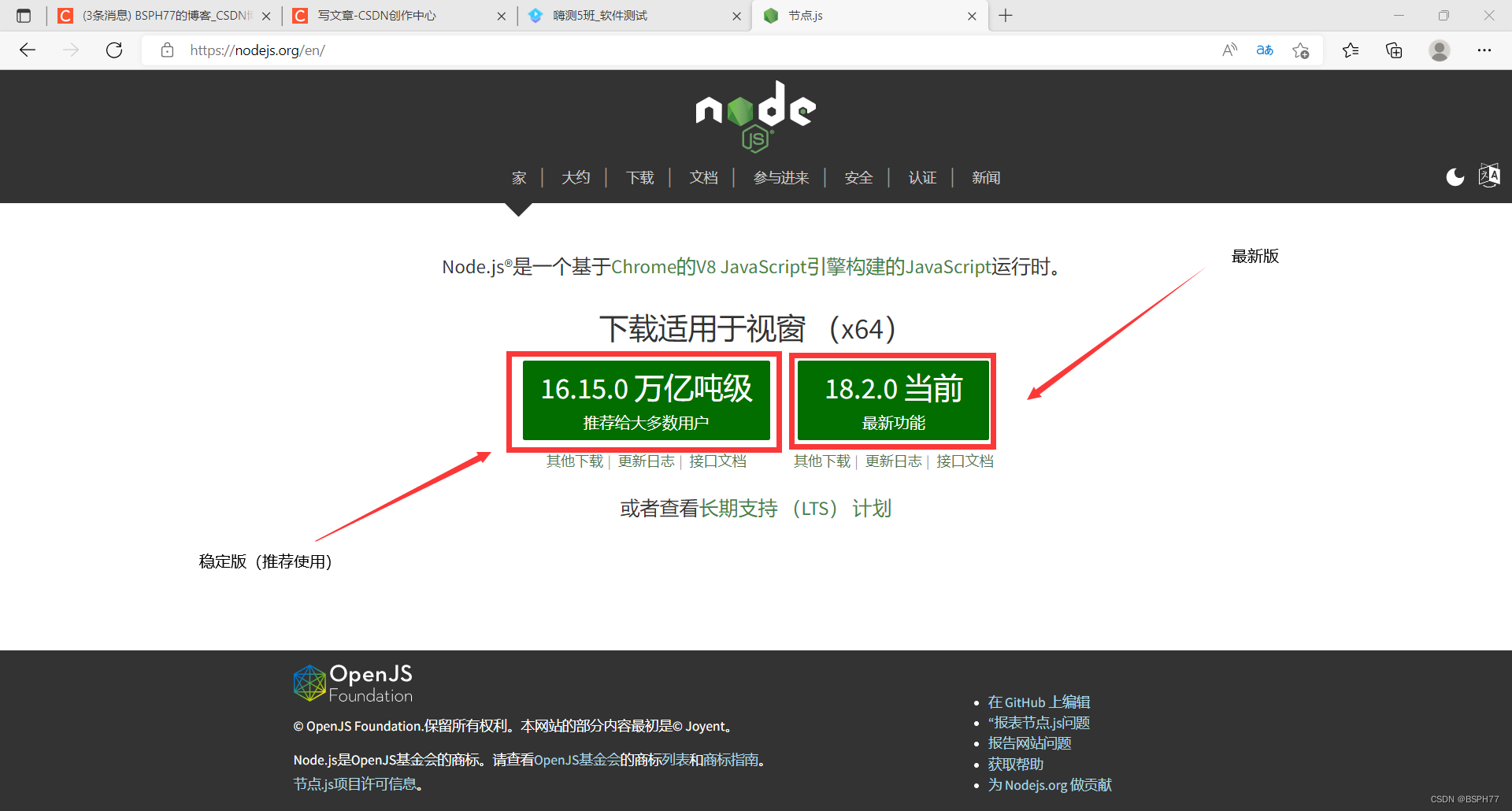The image size is (1512, 811).
Task: Open the tab actions menu at top left
Action: (23, 15)
